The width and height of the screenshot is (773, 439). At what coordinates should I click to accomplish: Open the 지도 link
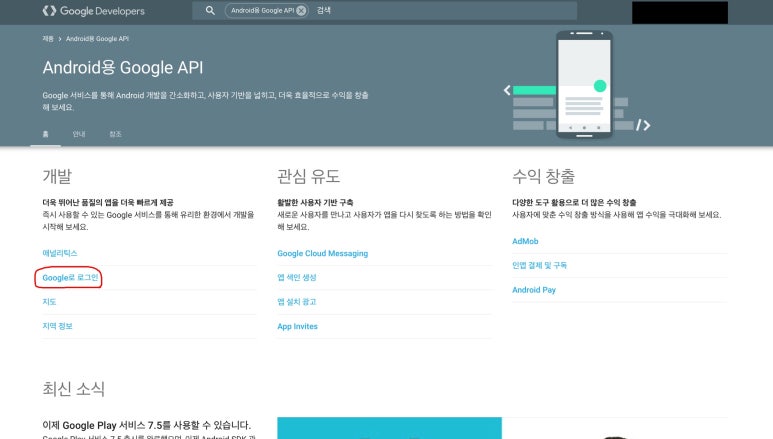click(49, 302)
